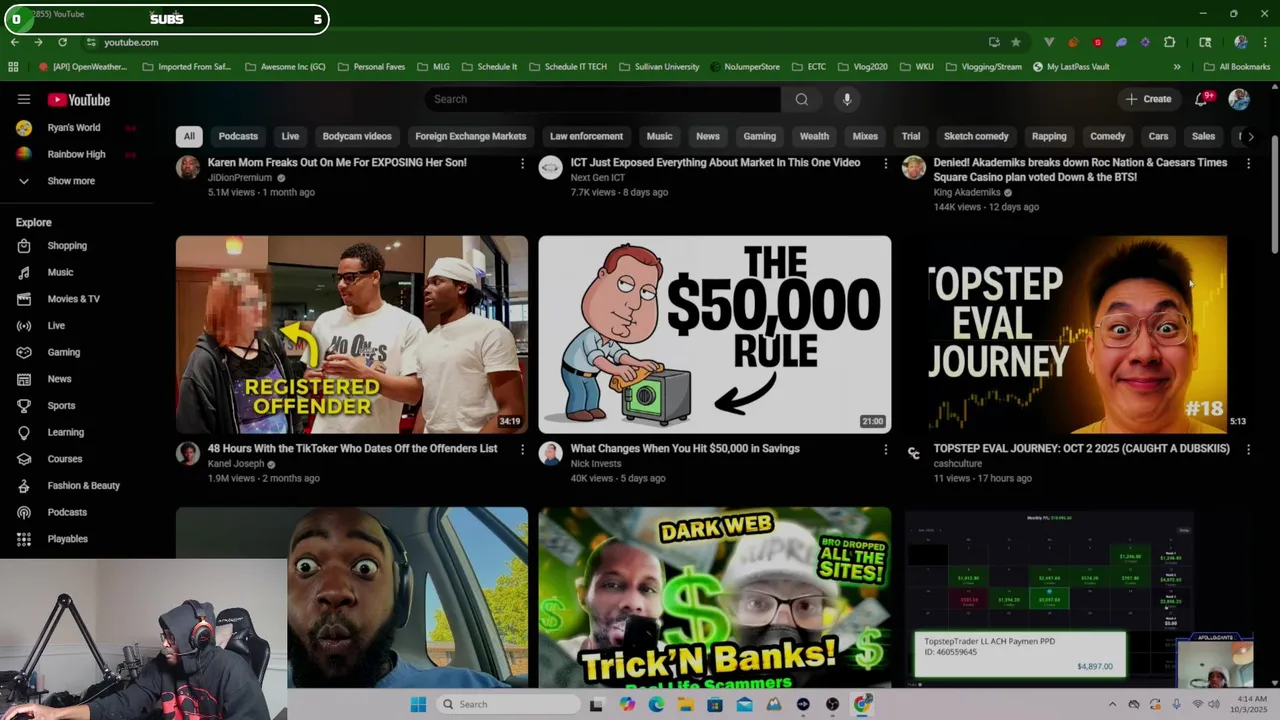Screen dimensions: 1280x720
Task: Click the Create button
Action: pyautogui.click(x=1148, y=99)
